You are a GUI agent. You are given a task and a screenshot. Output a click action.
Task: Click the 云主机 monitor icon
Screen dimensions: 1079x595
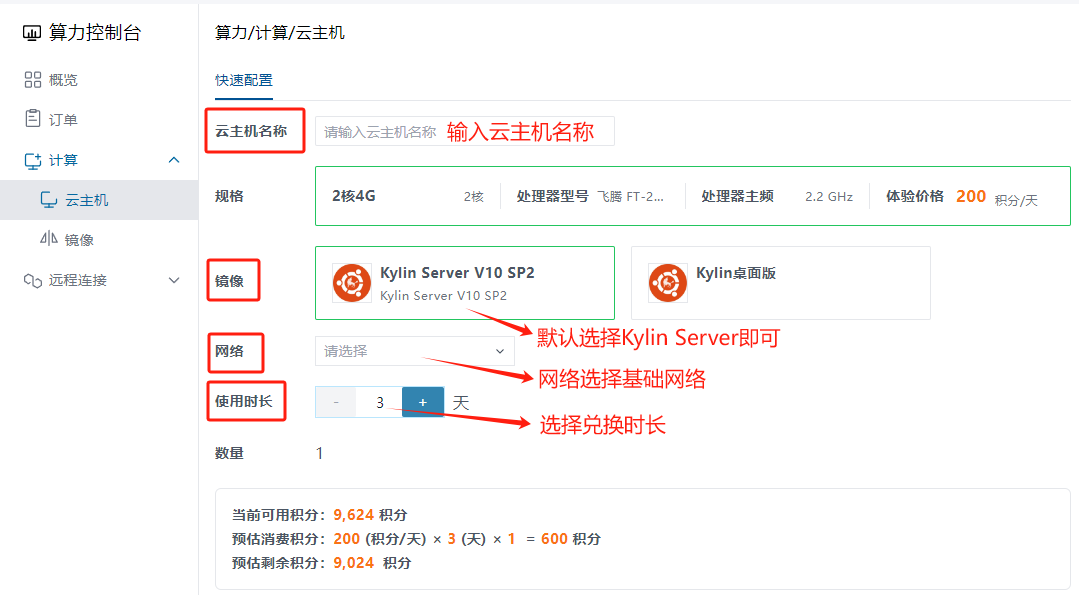pyautogui.click(x=49, y=200)
